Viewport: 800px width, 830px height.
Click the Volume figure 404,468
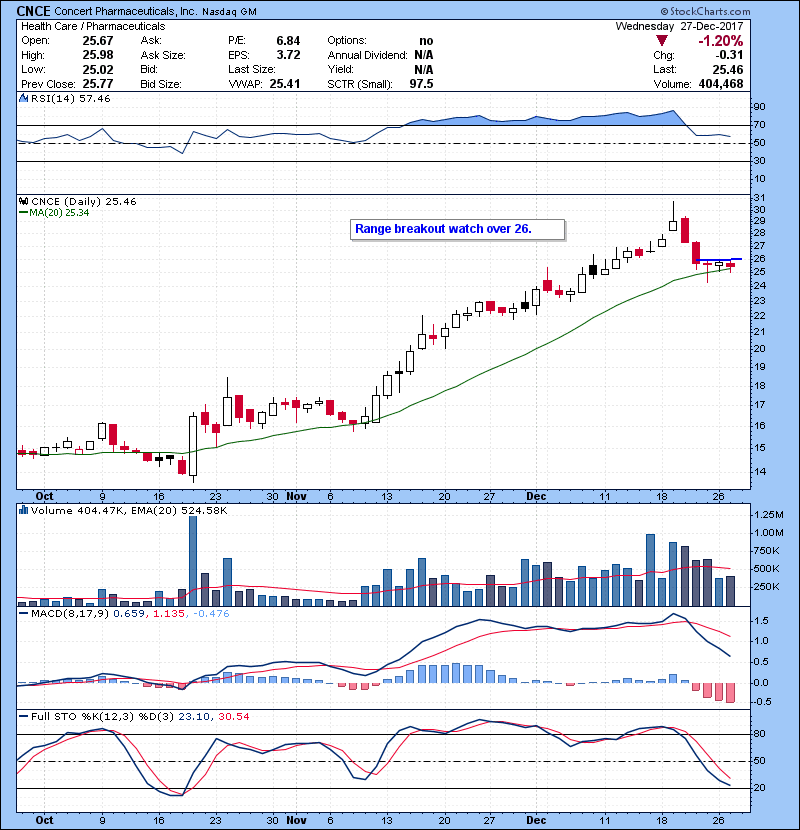tap(721, 84)
